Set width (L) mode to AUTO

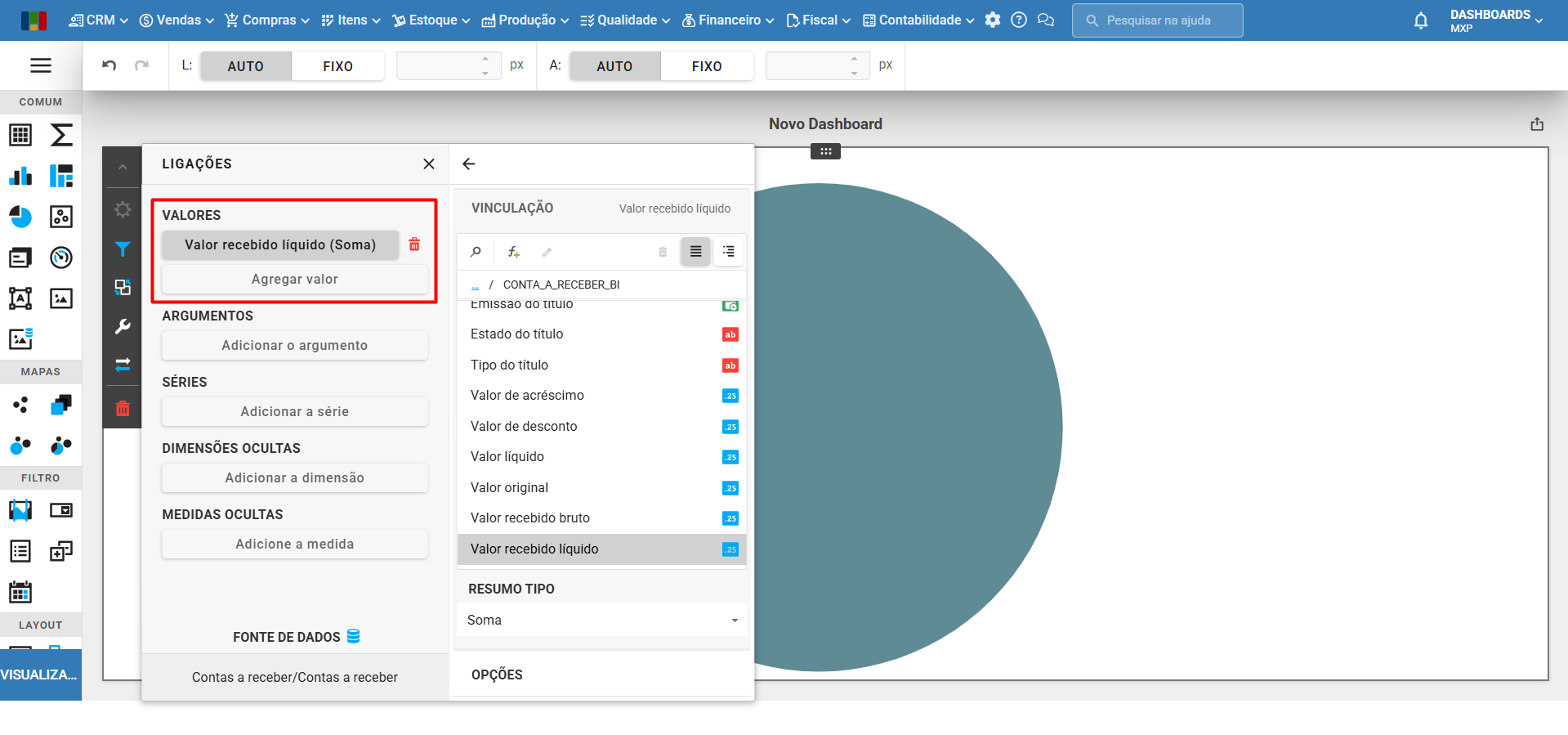coord(245,66)
